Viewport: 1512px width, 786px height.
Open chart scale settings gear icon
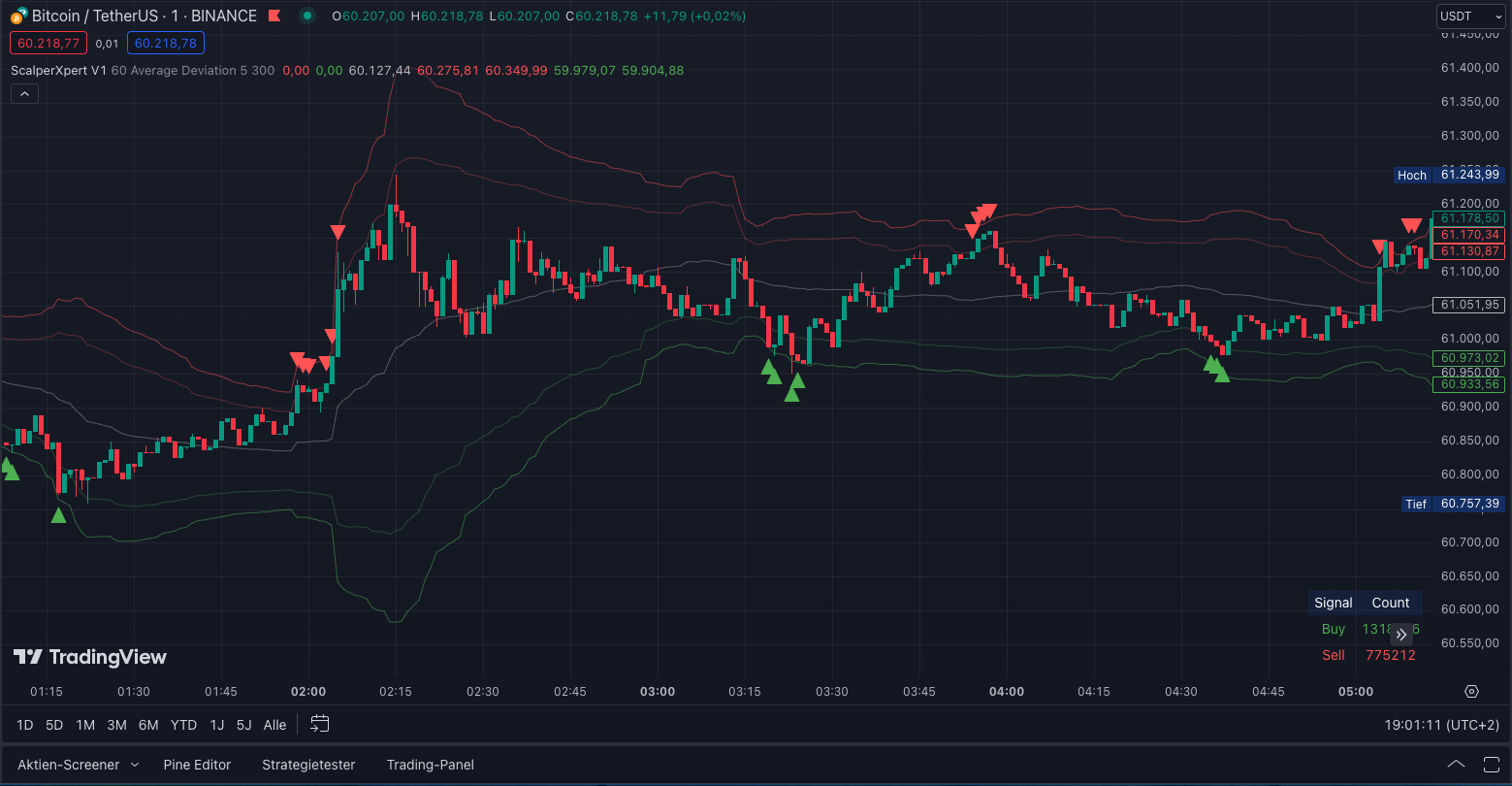pyautogui.click(x=1471, y=692)
